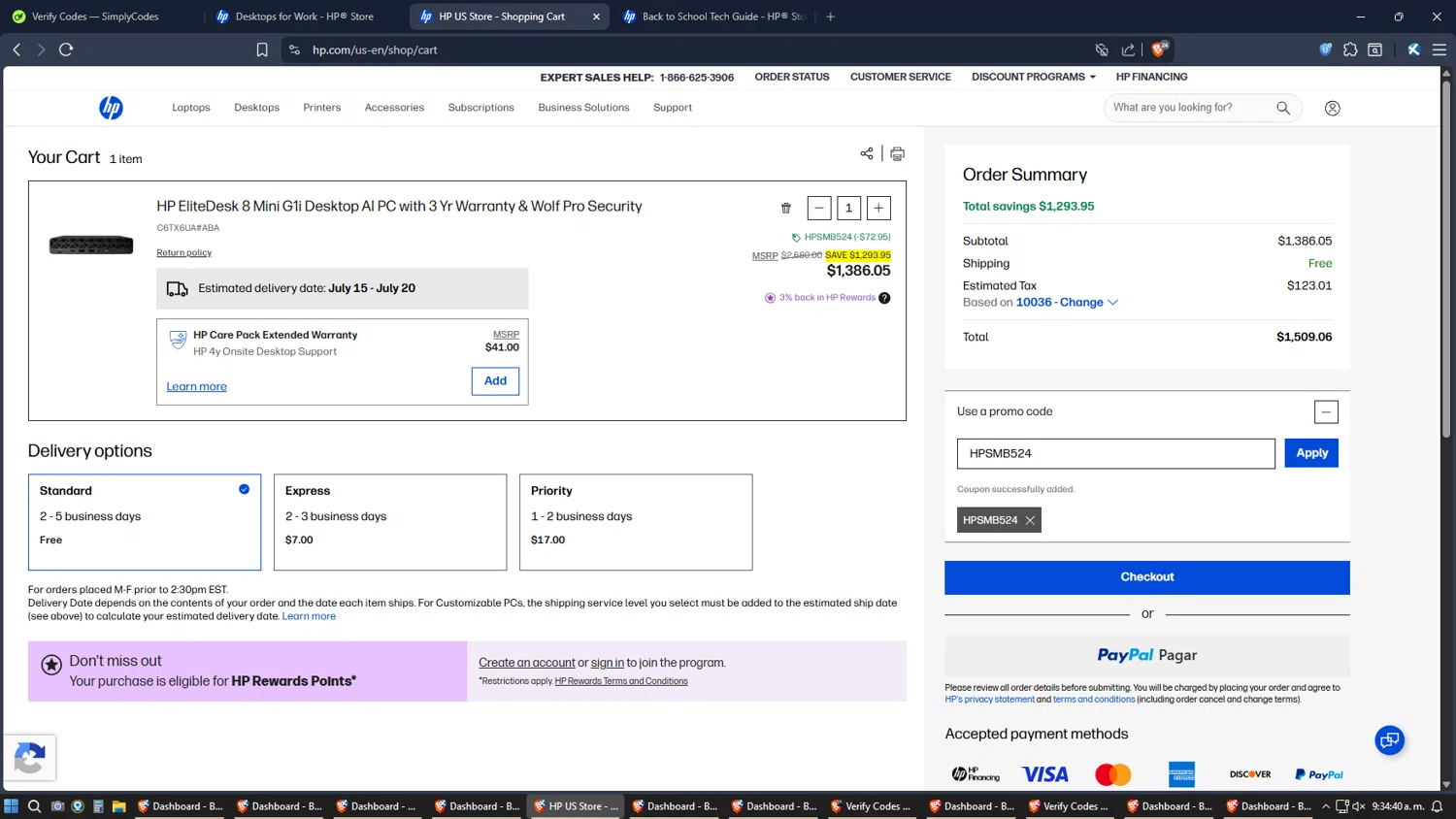
Task: Focus the What are you looking for search box
Action: (1189, 108)
